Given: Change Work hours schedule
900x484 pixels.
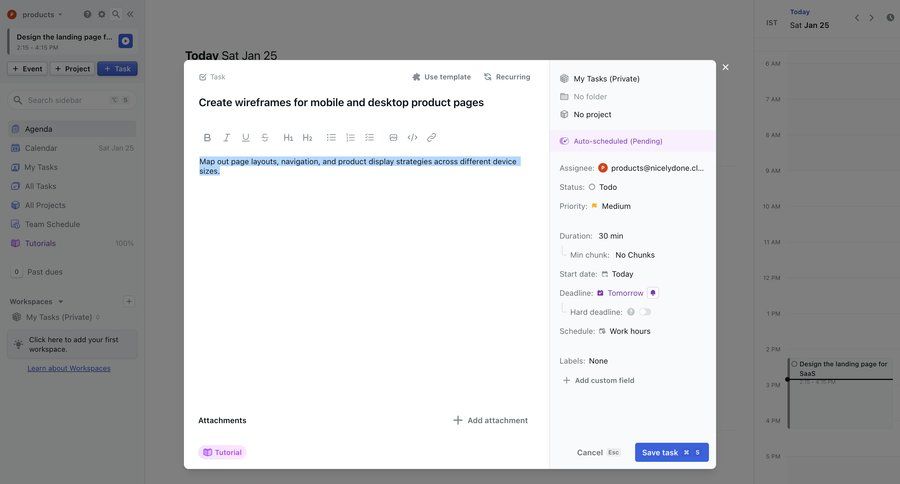Looking at the screenshot, I should 624,331.
